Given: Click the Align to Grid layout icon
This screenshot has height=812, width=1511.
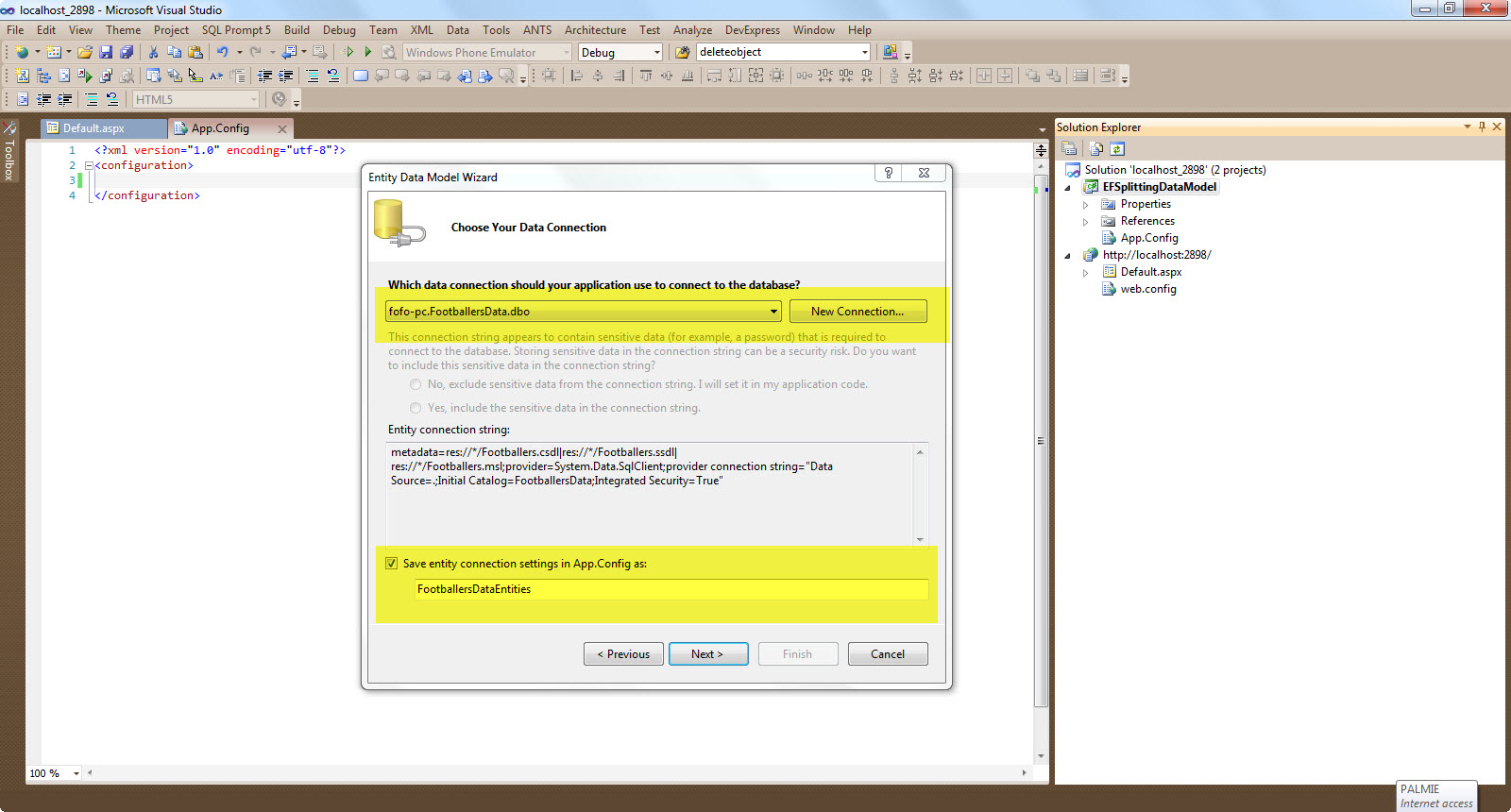Looking at the screenshot, I should (550, 76).
